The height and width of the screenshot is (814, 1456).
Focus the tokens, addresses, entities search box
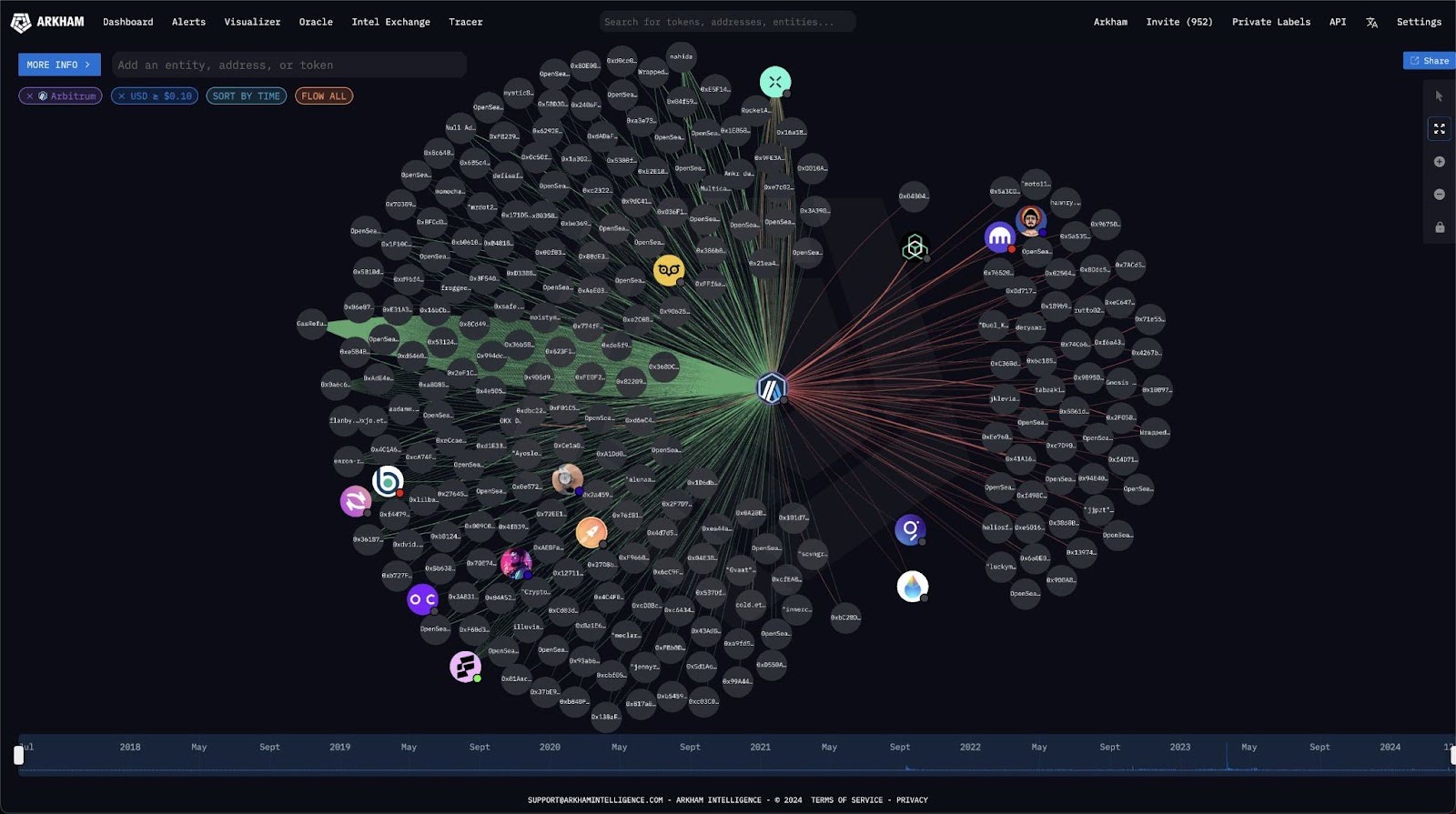(x=728, y=22)
